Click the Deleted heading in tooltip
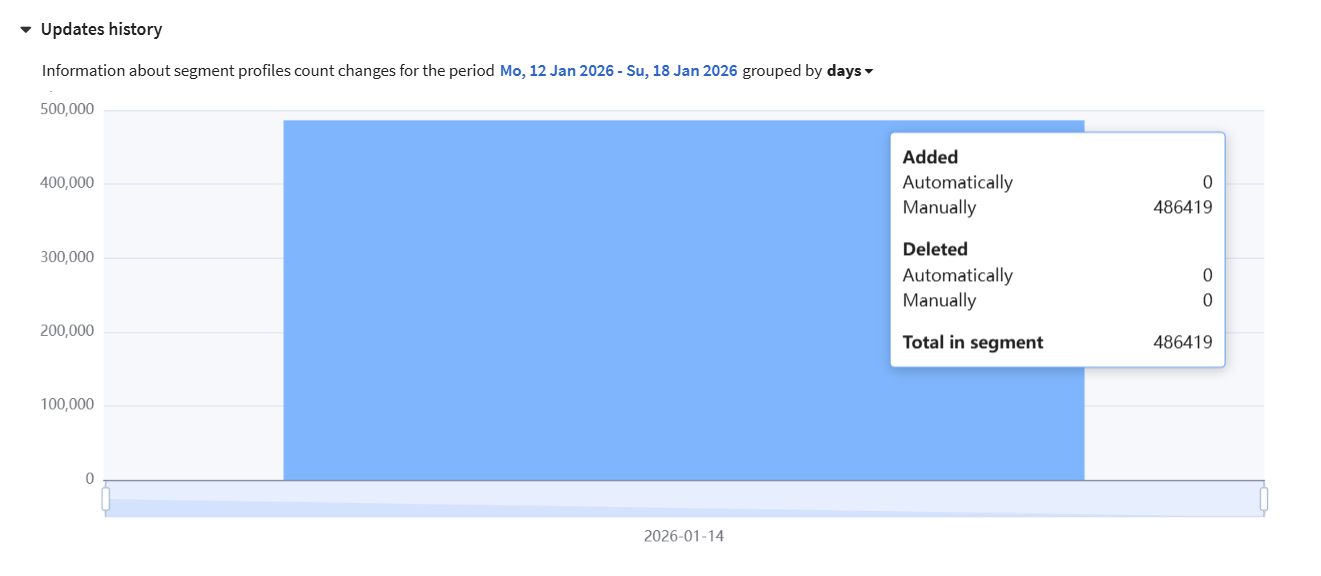1321x576 pixels. pos(935,249)
